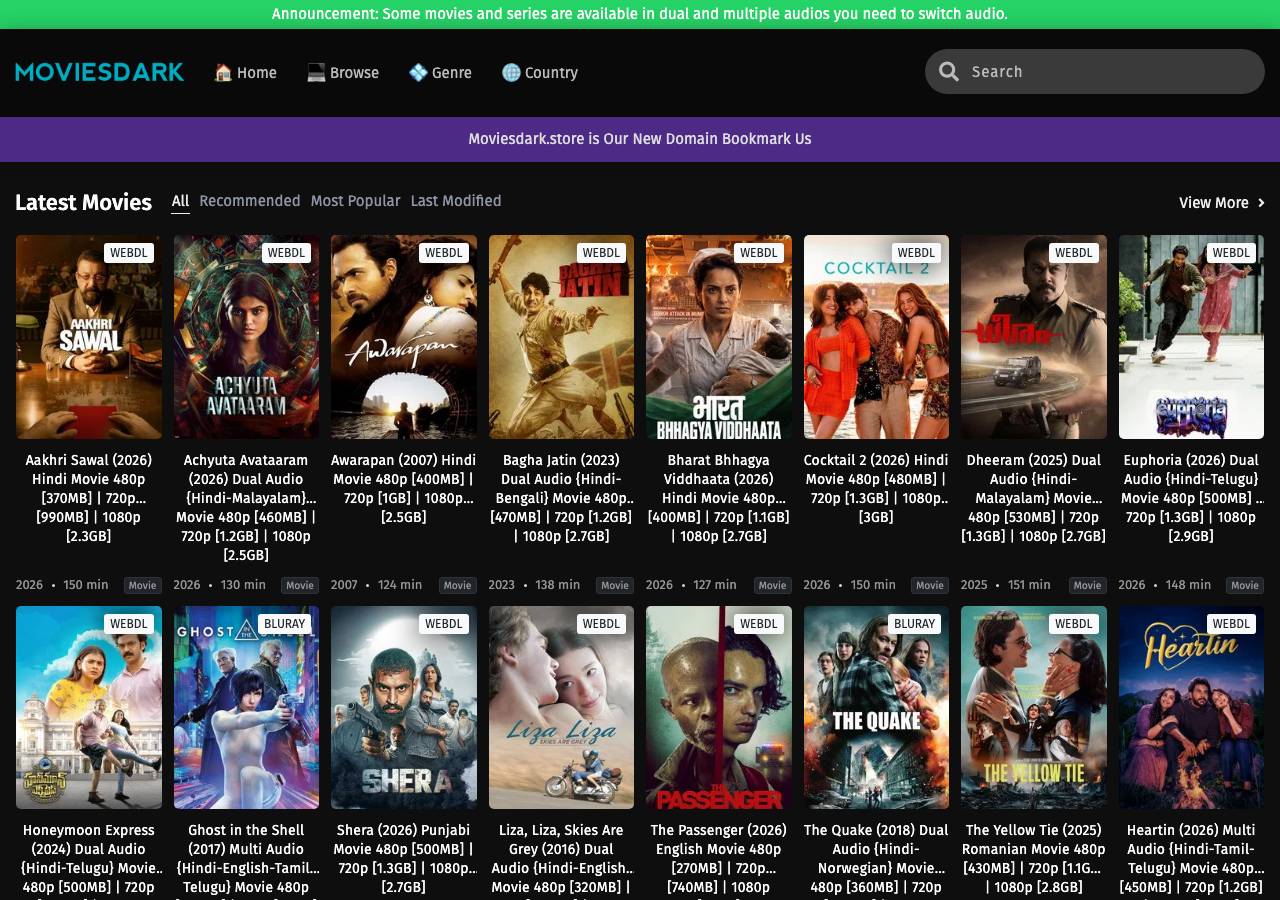This screenshot has height=900, width=1280.
Task: Click The Yellow Tie (2025) title link
Action: 1034,858
